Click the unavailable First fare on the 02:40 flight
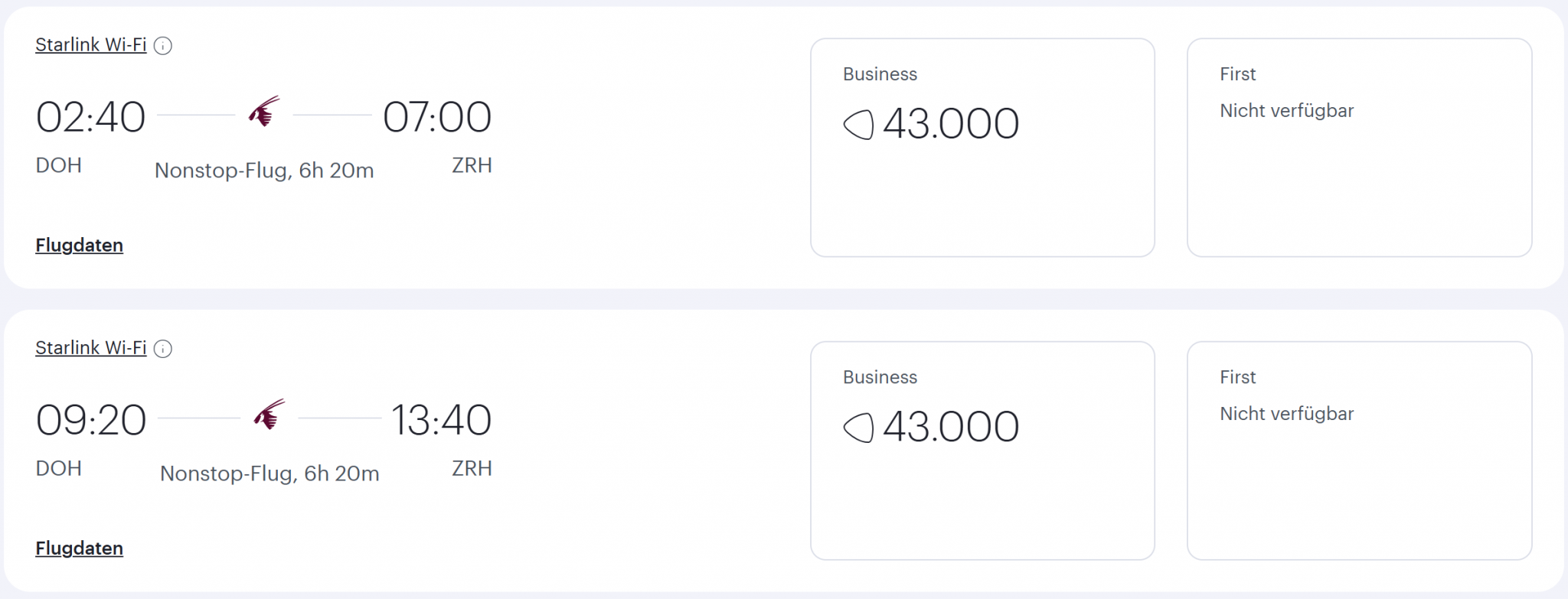 (x=1359, y=148)
